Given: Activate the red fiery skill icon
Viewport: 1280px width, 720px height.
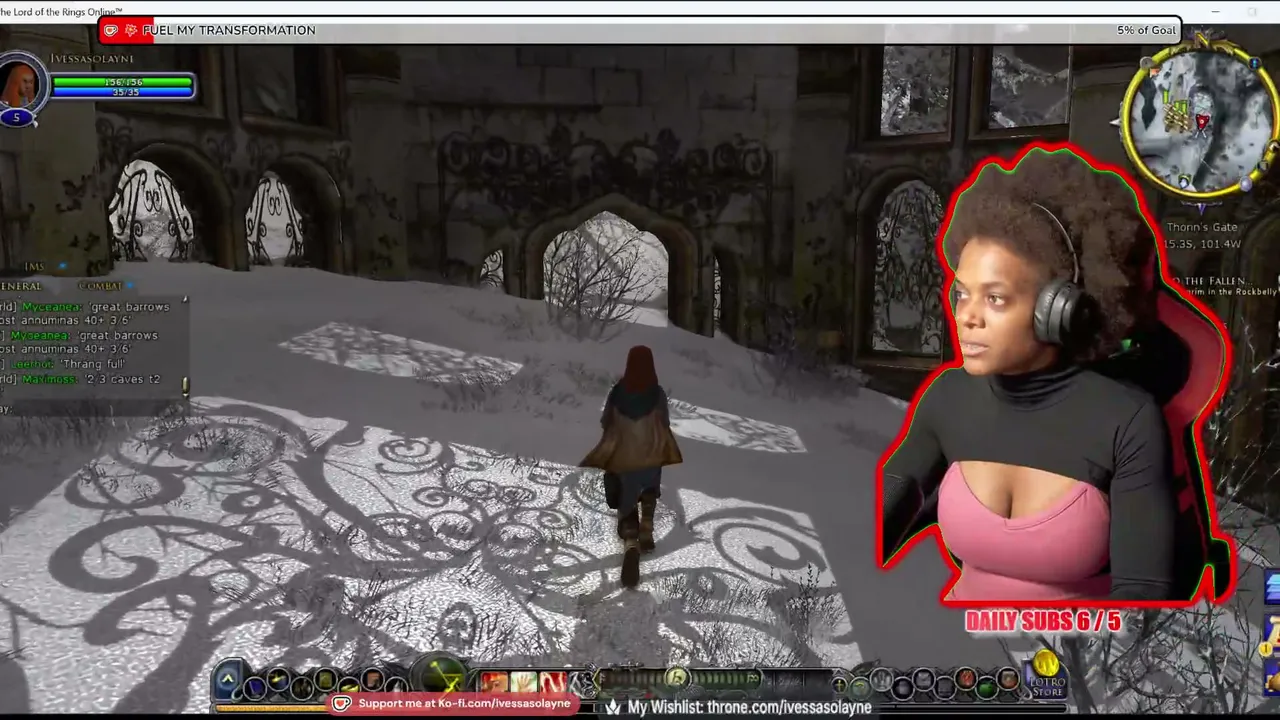Looking at the screenshot, I should pyautogui.click(x=495, y=683).
